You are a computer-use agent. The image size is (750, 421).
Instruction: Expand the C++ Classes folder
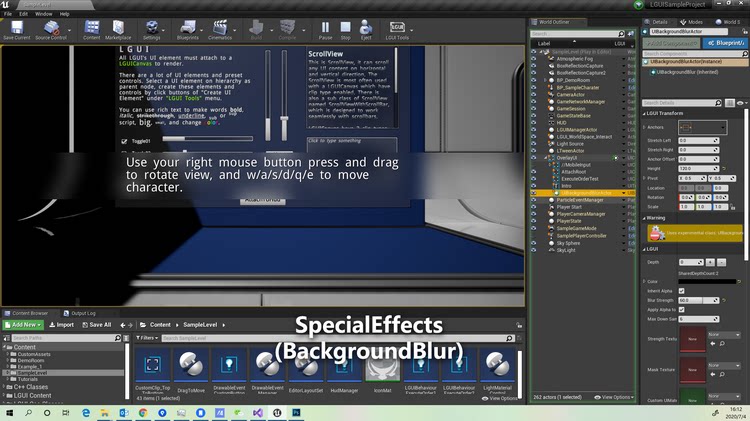point(4,387)
